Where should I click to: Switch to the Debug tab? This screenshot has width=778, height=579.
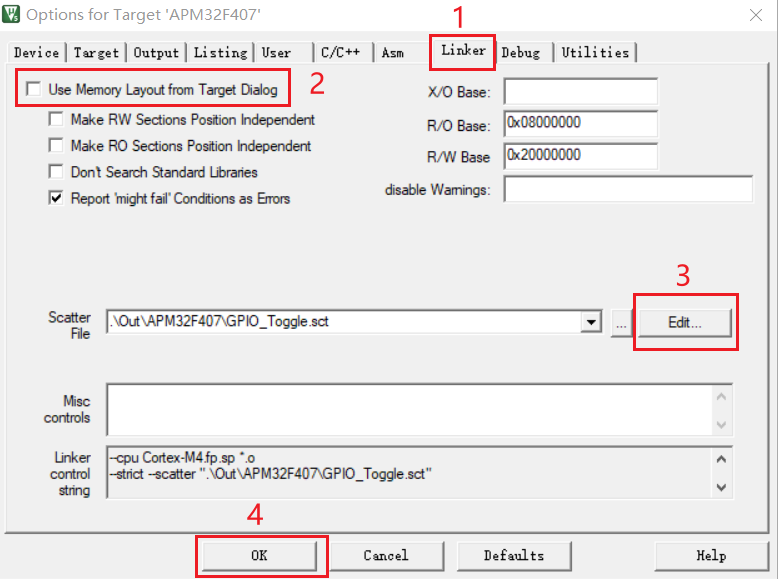tap(520, 52)
